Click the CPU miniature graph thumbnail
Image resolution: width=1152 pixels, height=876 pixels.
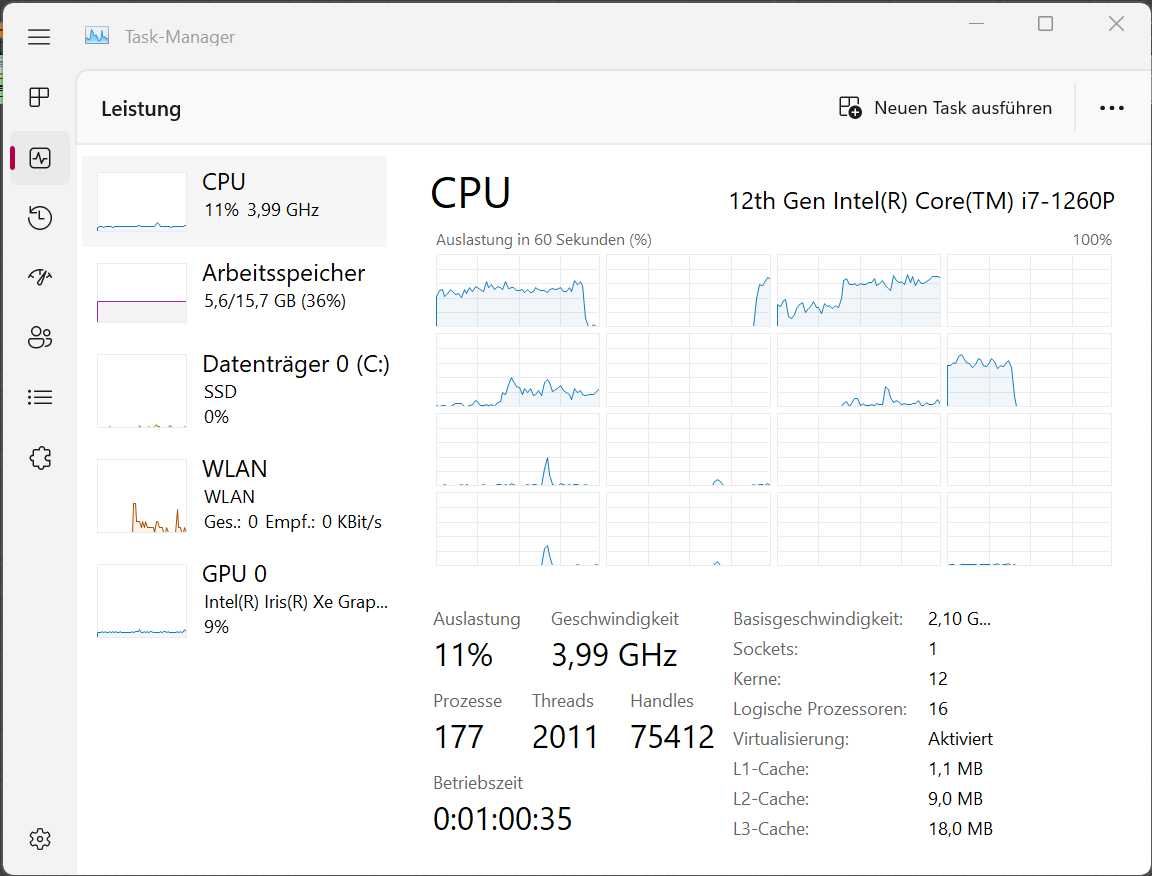141,200
